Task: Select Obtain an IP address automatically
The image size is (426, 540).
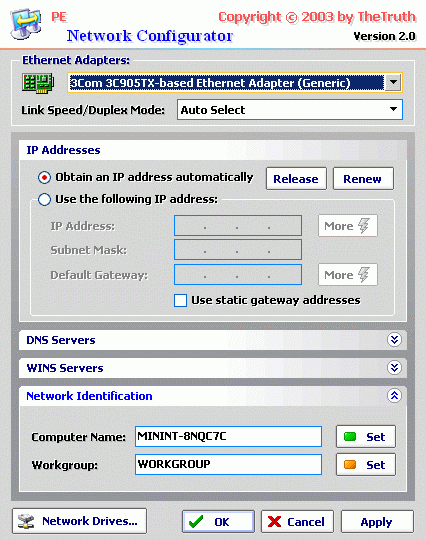Action: point(44,178)
